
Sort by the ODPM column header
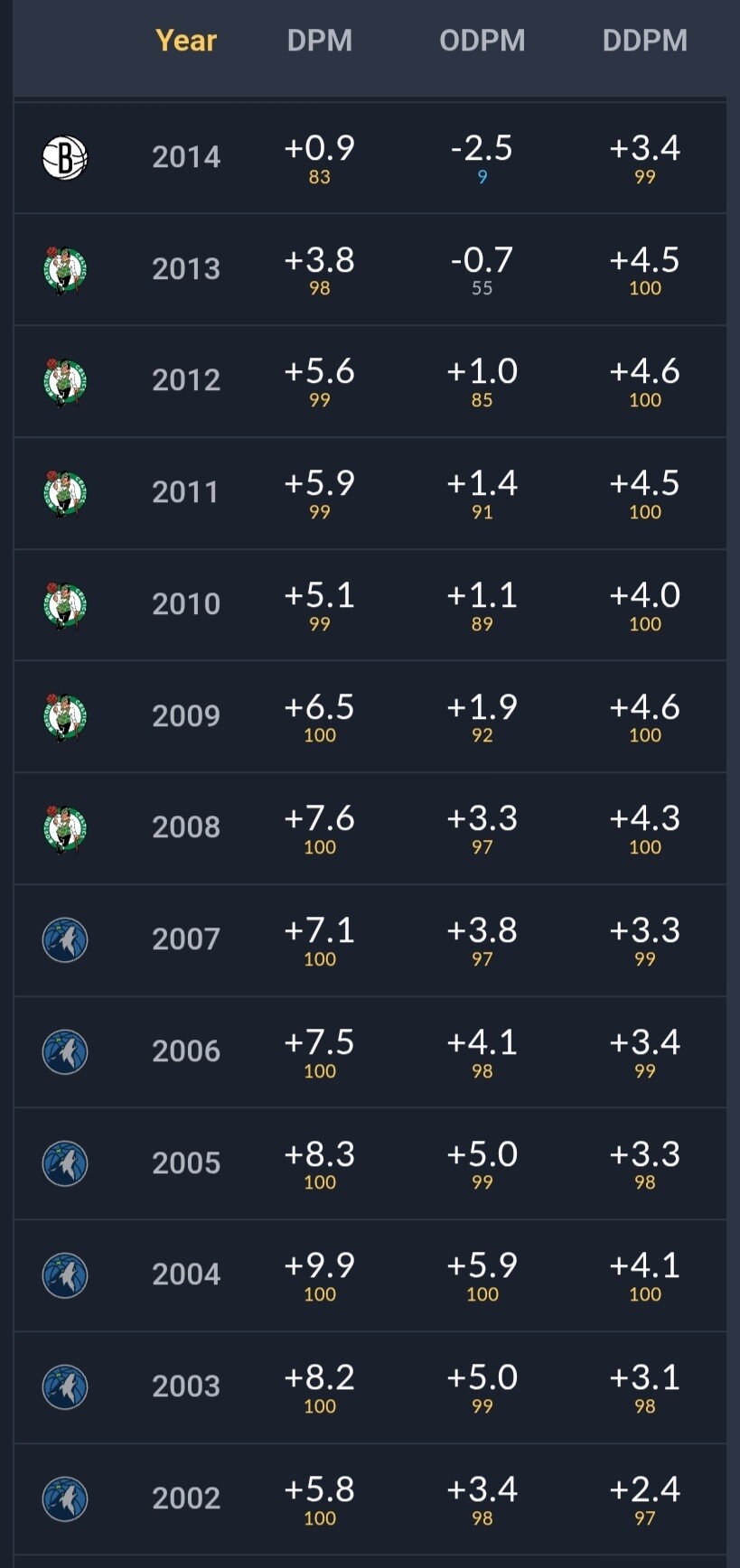point(482,41)
